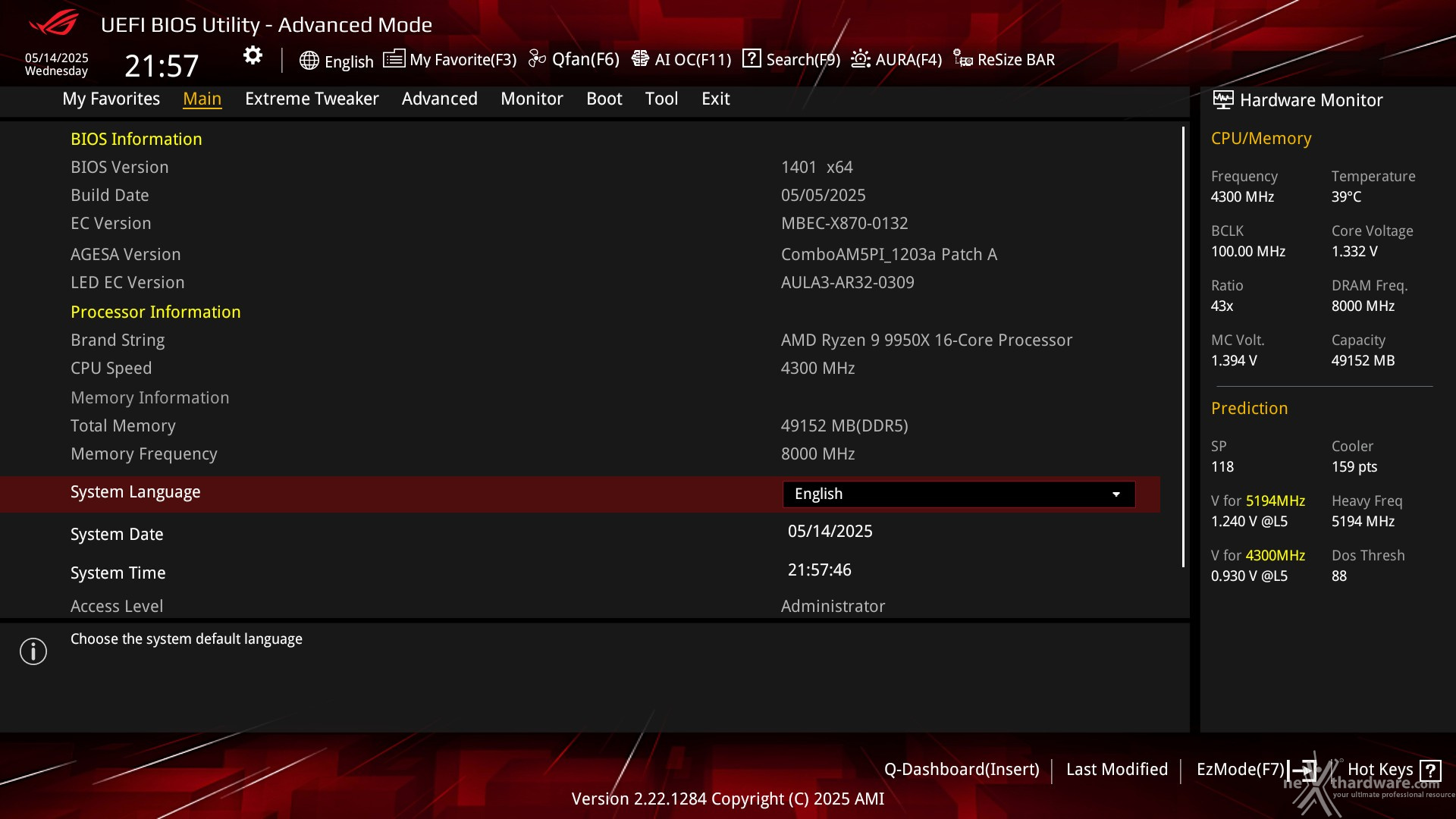Click Total Memory 49152 MB(DDR5) value

click(845, 426)
